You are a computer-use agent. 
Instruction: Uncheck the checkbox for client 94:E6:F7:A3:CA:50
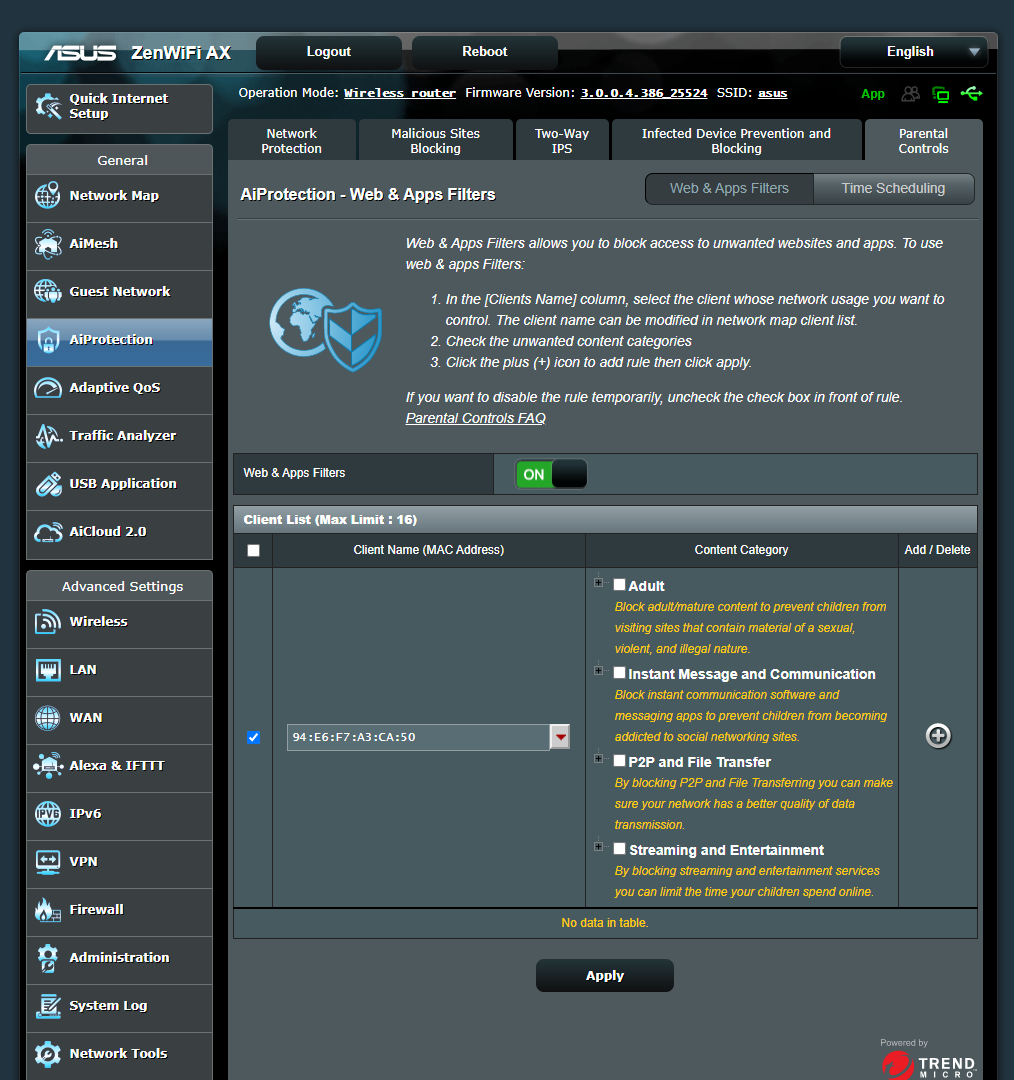254,737
